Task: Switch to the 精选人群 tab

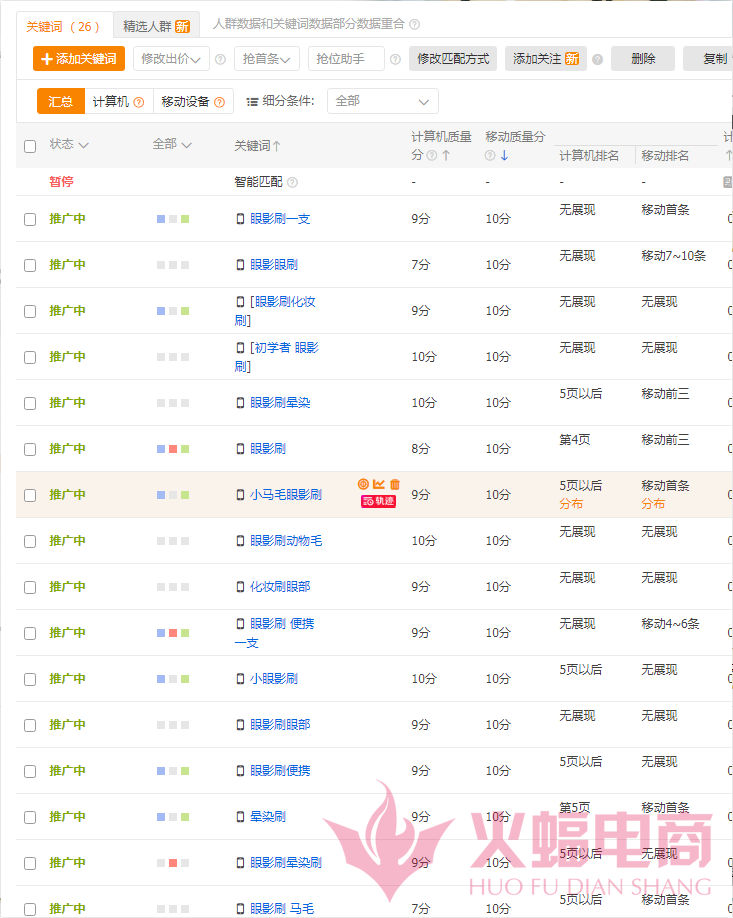Action: click(156, 26)
